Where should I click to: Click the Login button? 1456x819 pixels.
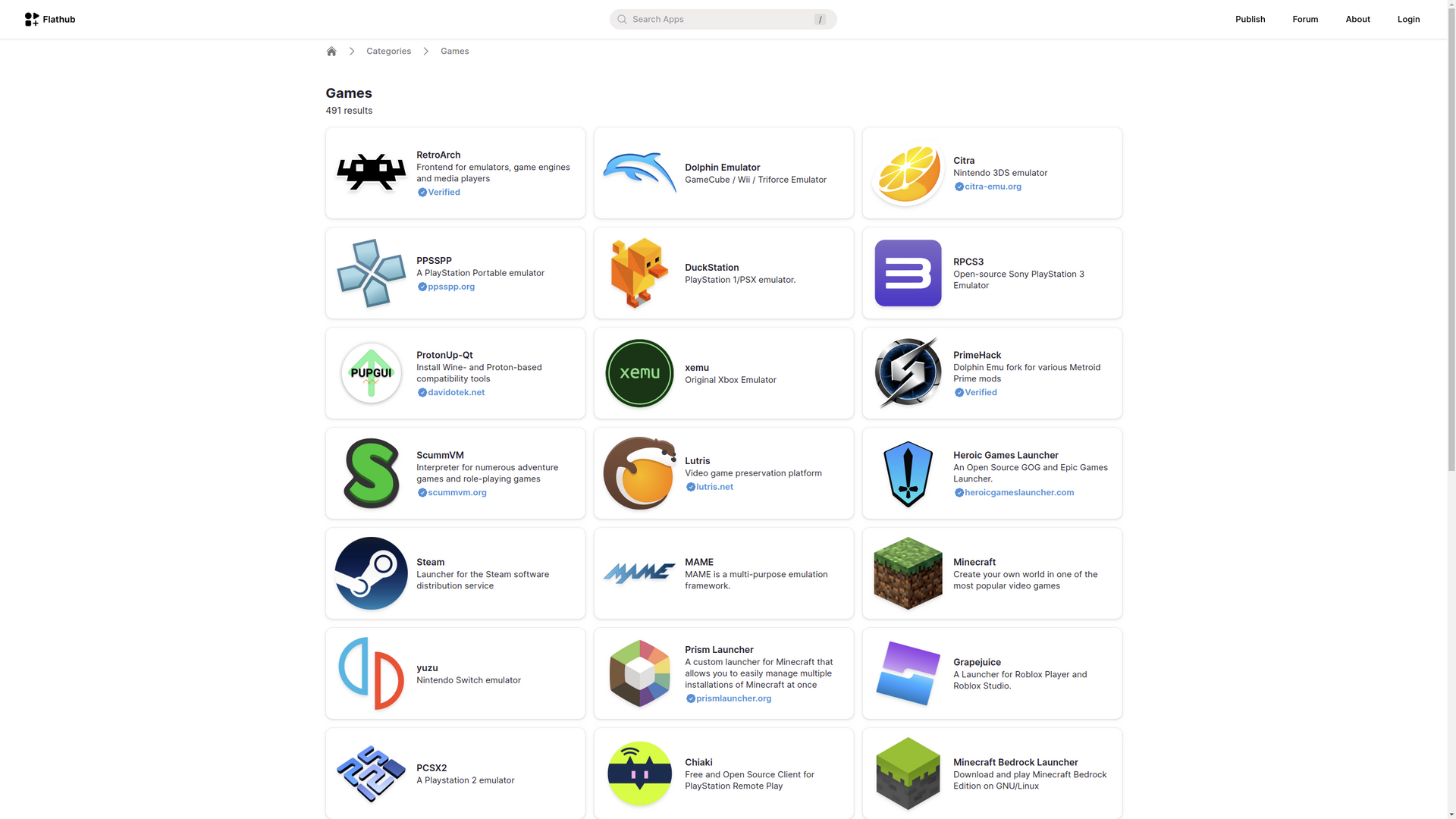[x=1408, y=19]
